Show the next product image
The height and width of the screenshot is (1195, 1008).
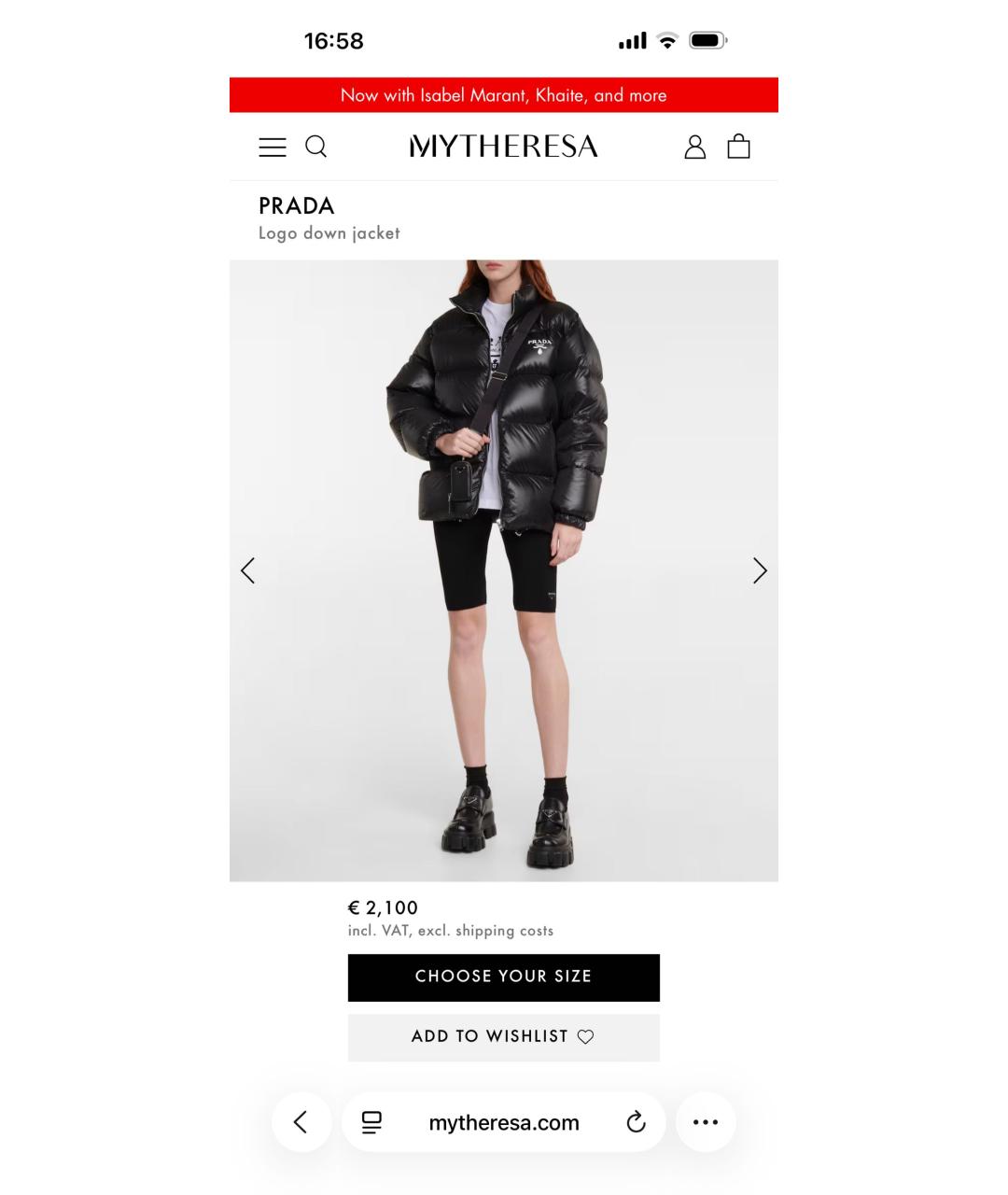point(760,570)
